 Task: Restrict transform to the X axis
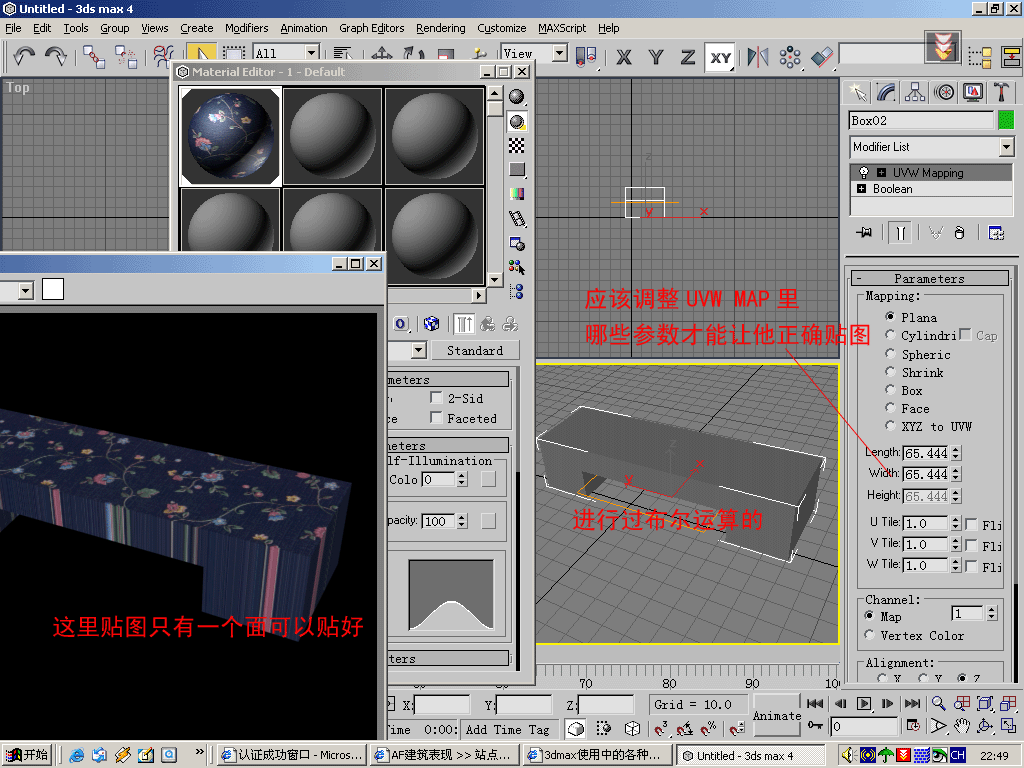click(x=624, y=57)
